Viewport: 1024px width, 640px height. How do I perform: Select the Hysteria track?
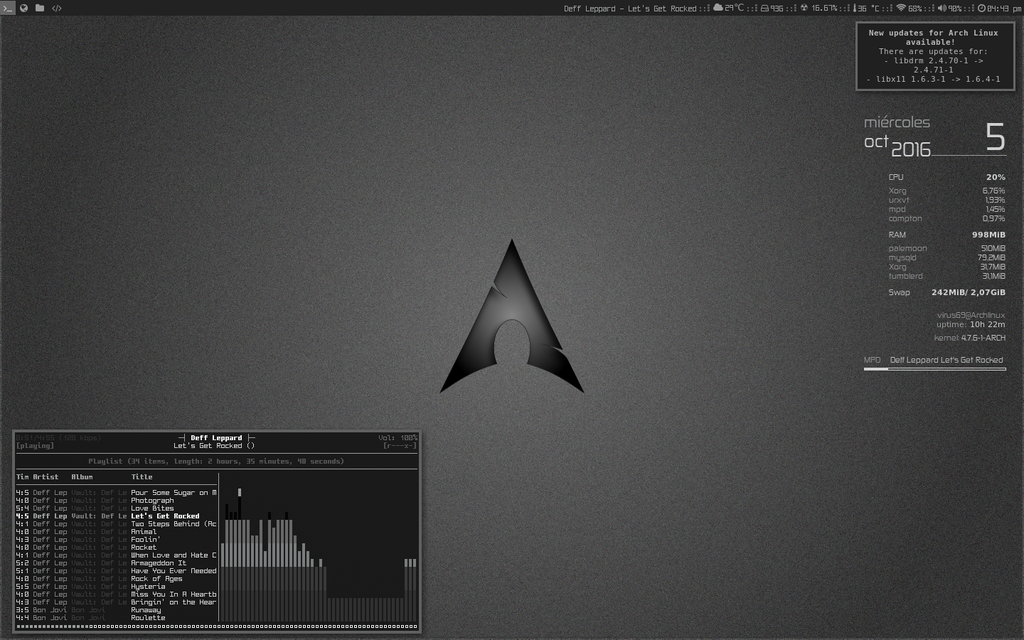pos(116,586)
